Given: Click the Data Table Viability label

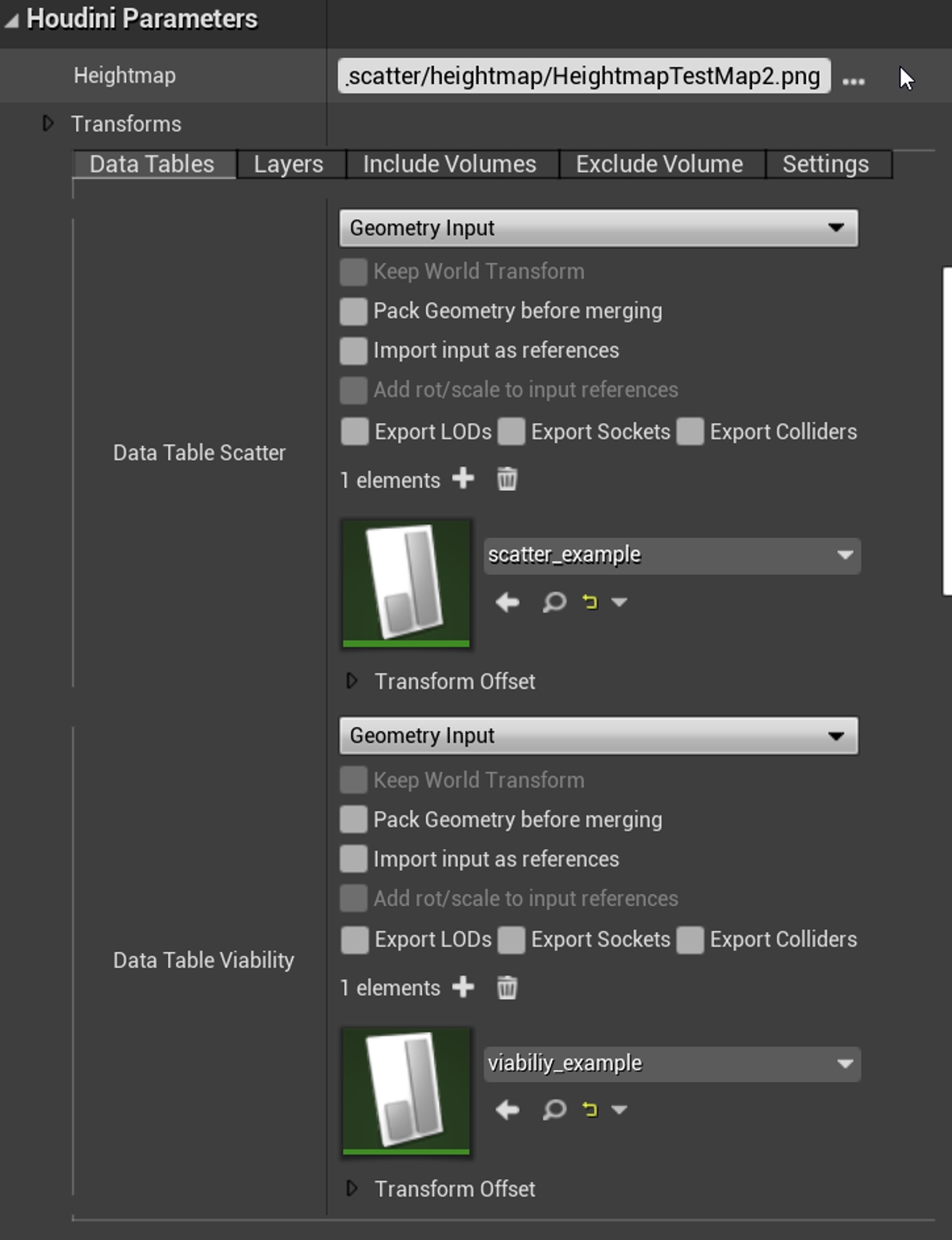Looking at the screenshot, I should coord(203,960).
